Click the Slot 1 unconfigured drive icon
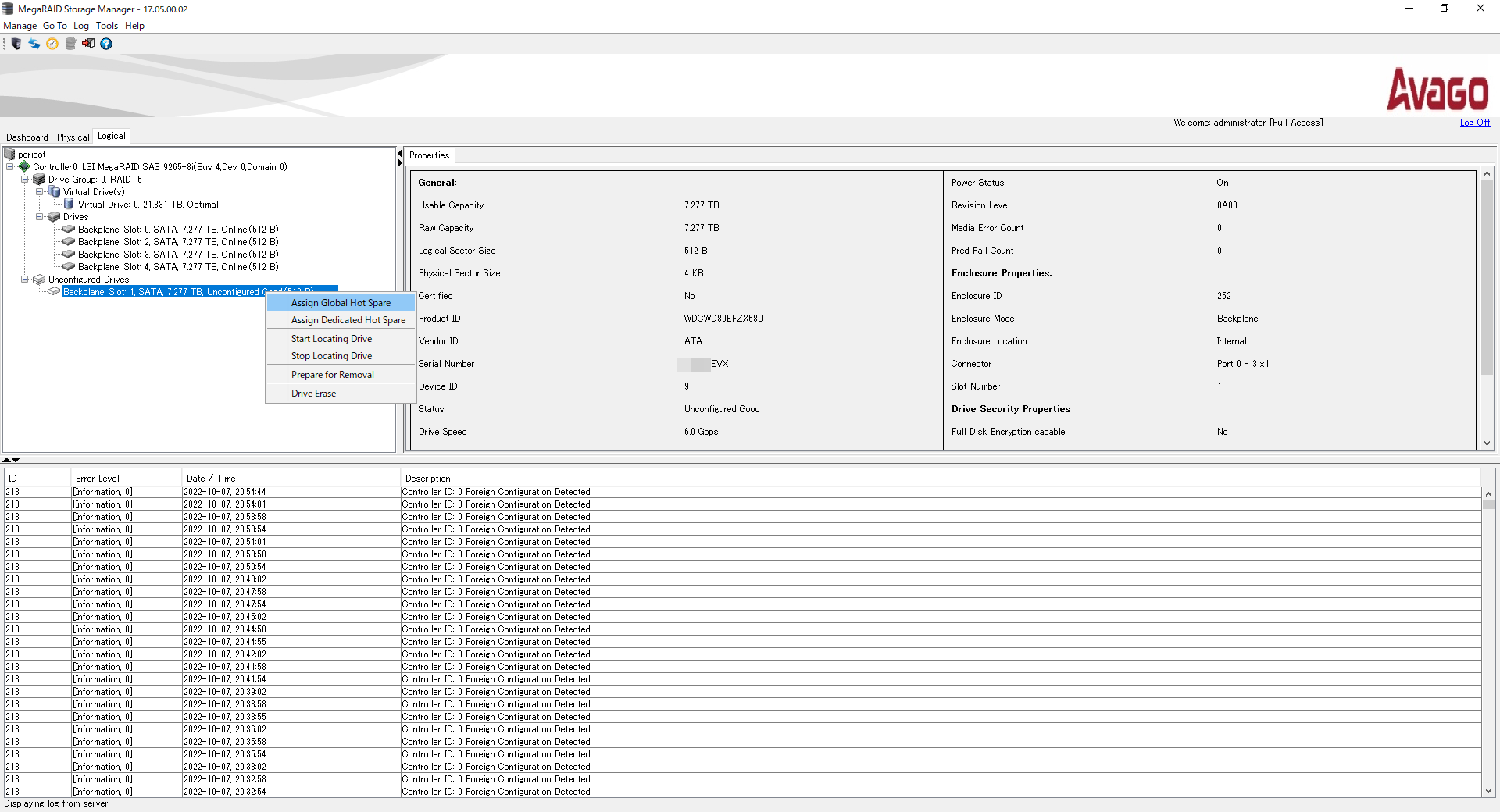This screenshot has height=812, width=1500. click(54, 291)
